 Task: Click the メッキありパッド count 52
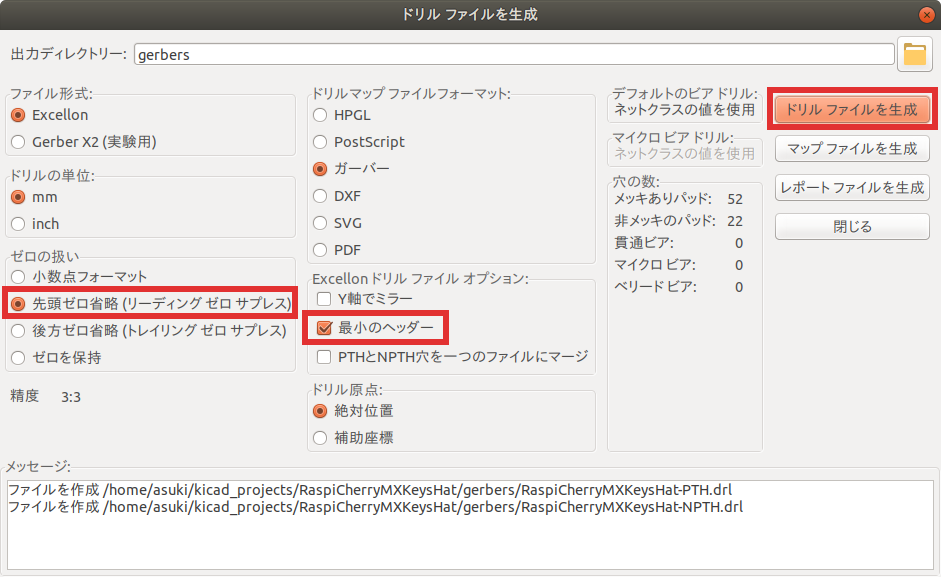point(735,199)
